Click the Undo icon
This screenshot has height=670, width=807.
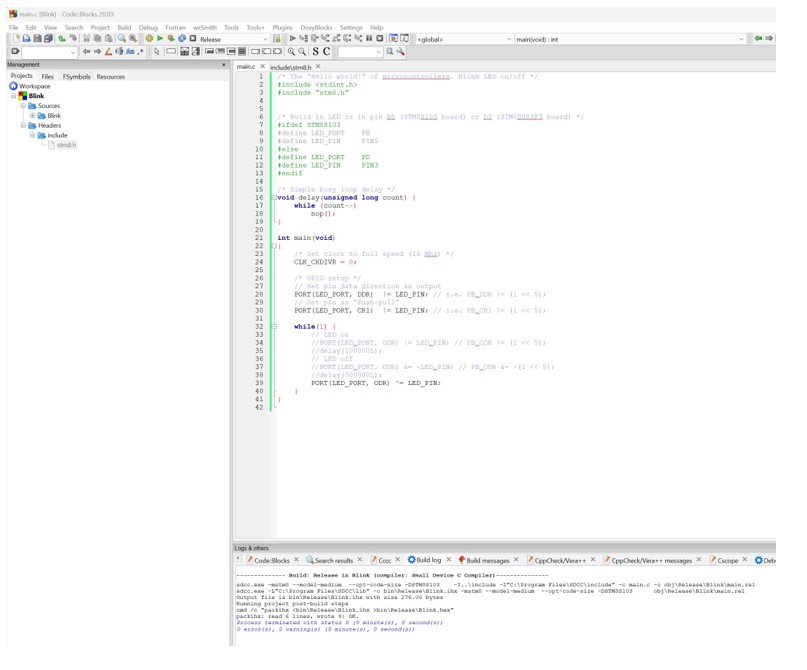62,39
